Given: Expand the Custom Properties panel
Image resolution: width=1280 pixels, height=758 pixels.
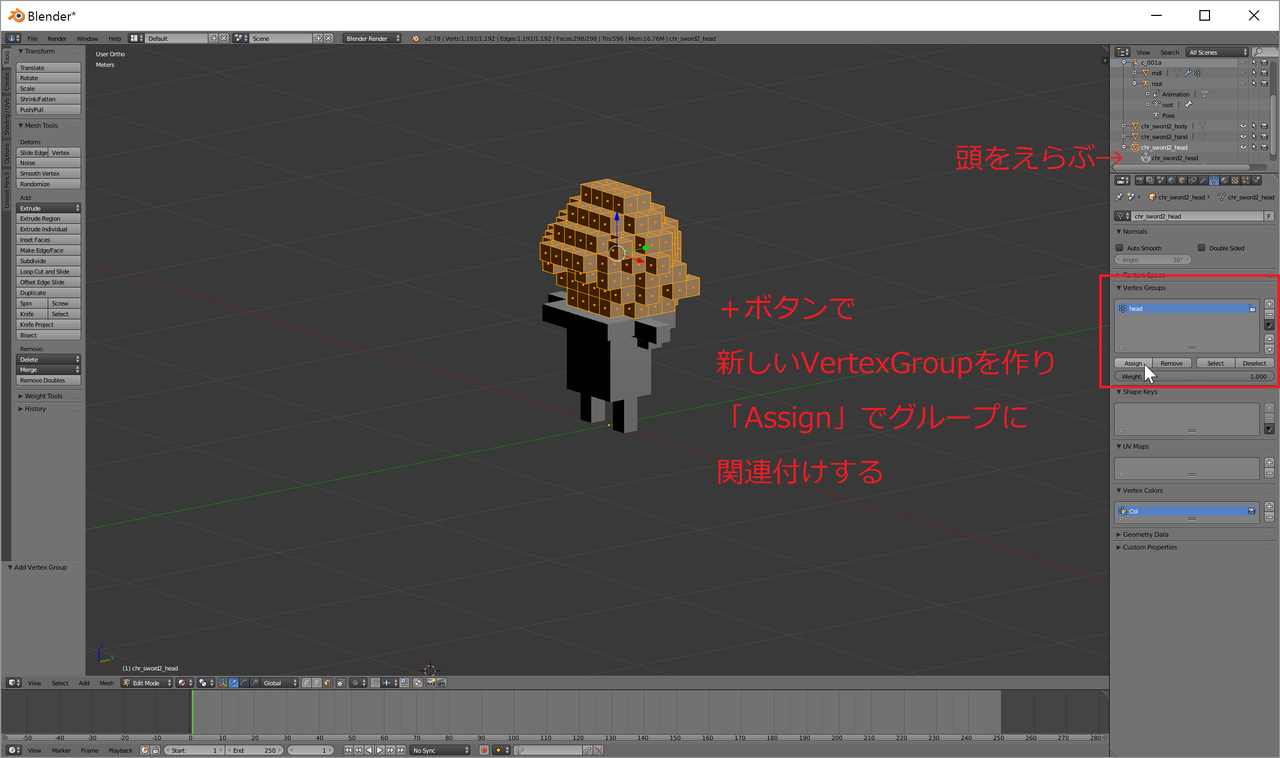Looking at the screenshot, I should click(1149, 547).
